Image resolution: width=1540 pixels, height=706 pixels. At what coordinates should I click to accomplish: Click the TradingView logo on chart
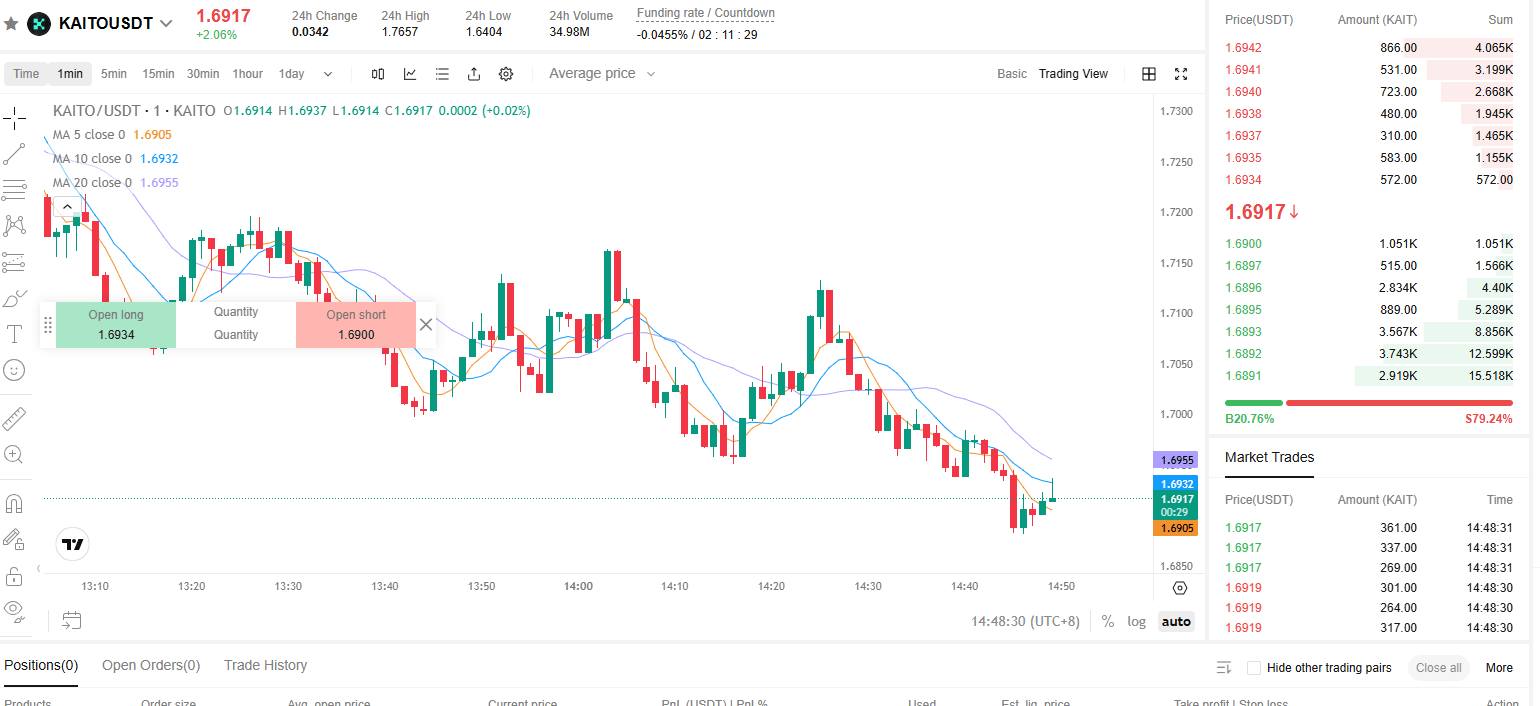coord(72,544)
